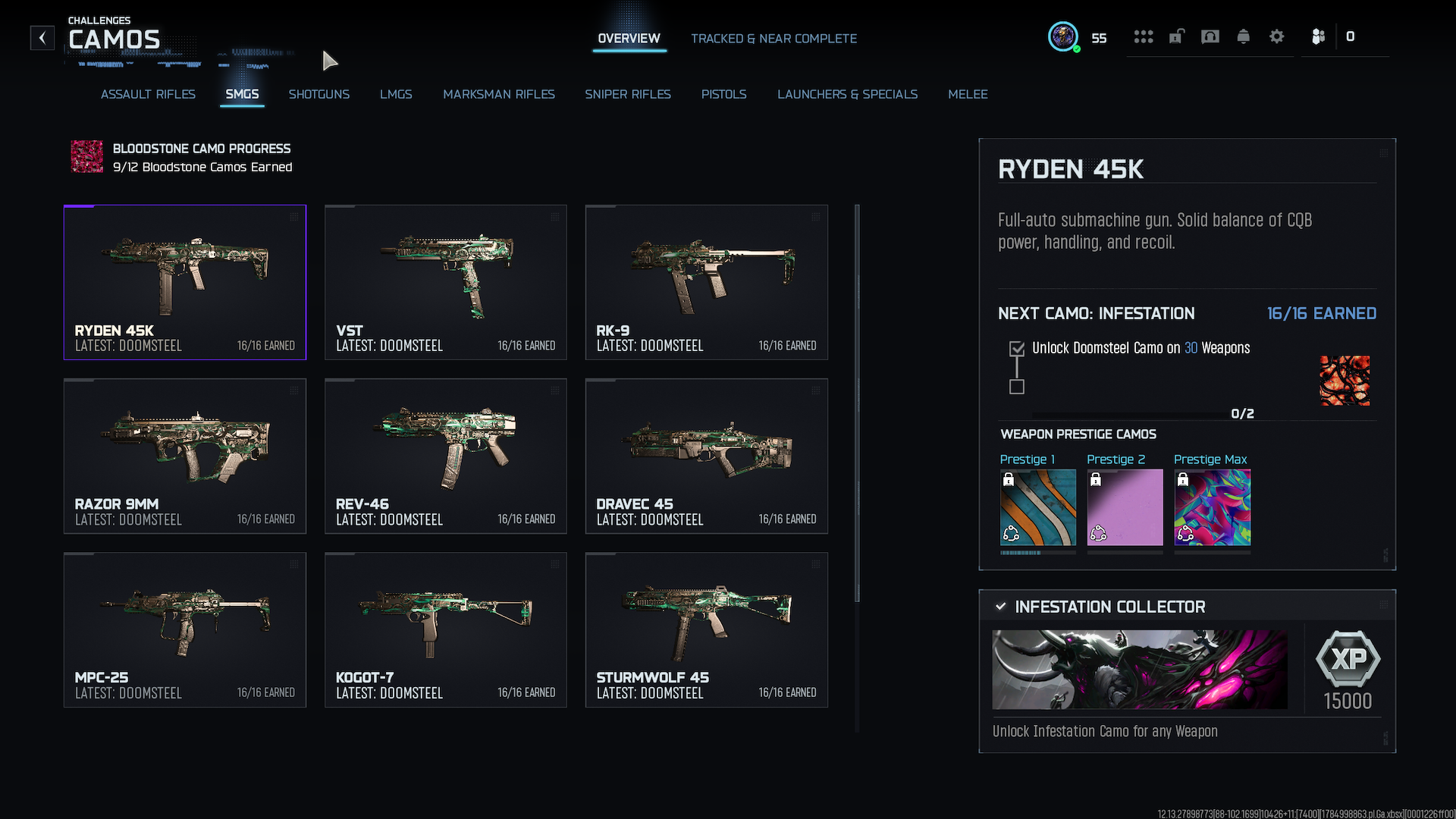Open the player profile avatar
This screenshot has width=1456, height=819.
pos(1063,36)
